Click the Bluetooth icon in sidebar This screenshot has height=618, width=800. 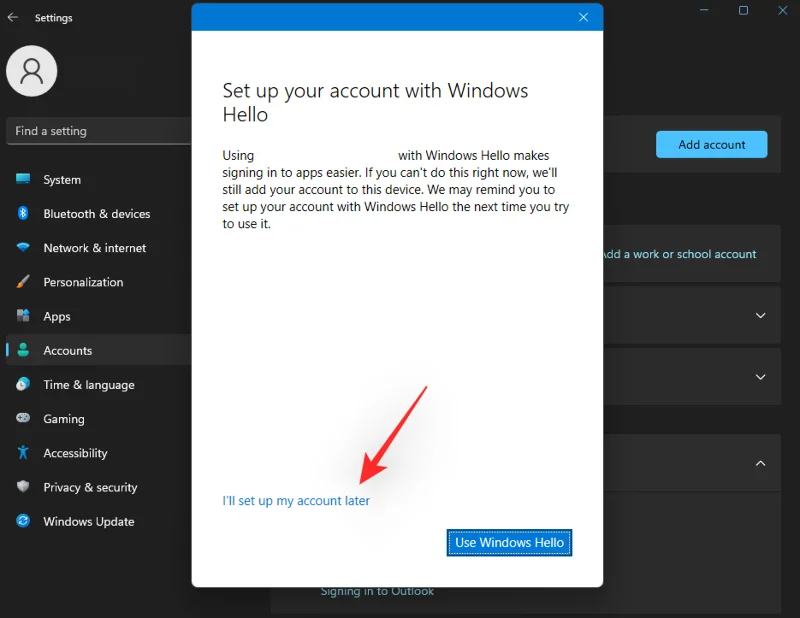tap(23, 213)
